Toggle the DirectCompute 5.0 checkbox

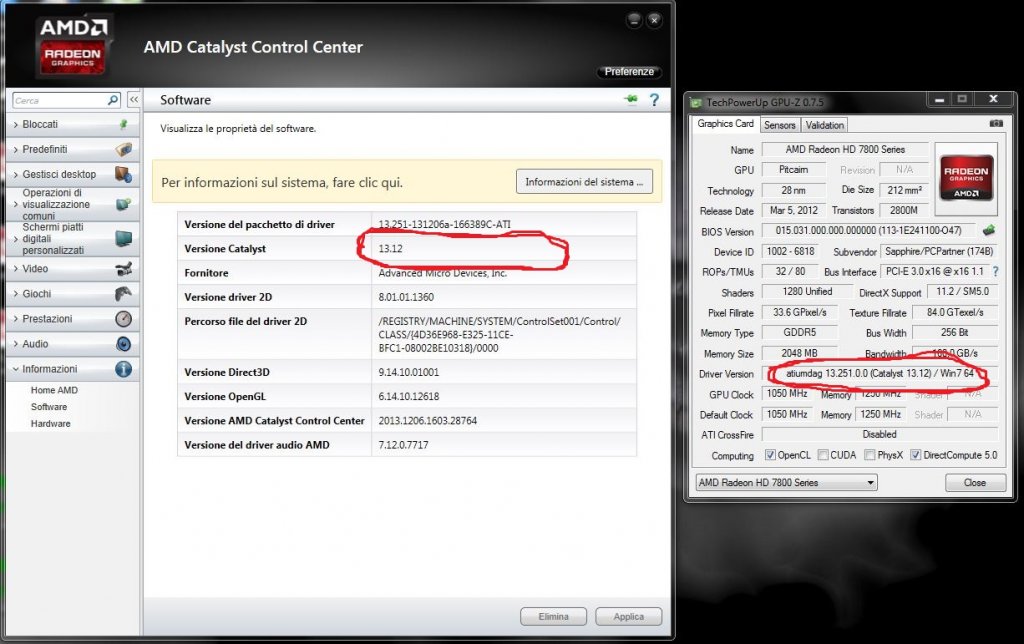point(916,455)
